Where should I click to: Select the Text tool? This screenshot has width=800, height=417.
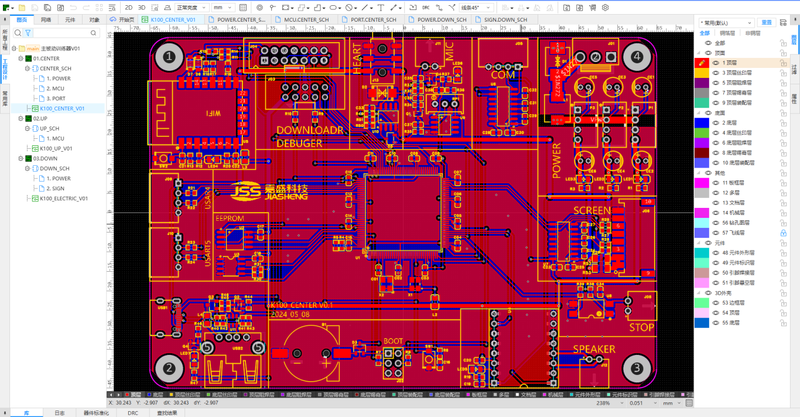[x=381, y=8]
